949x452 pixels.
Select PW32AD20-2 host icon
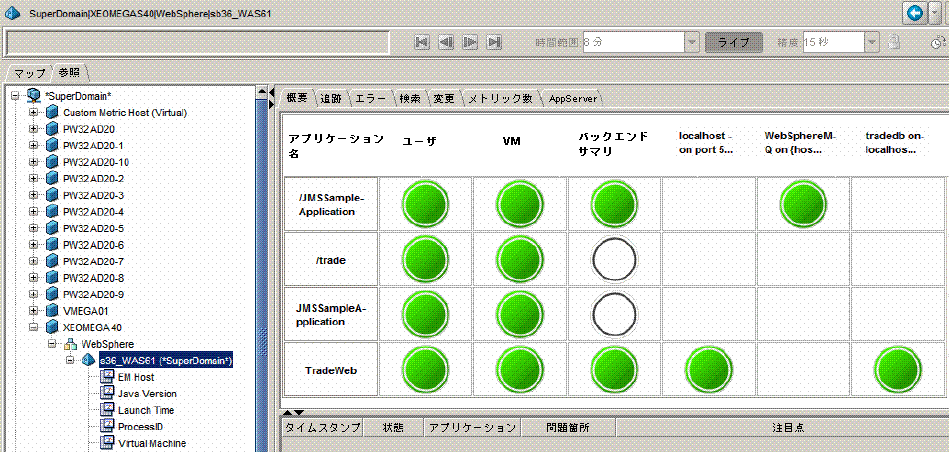[x=52, y=179]
